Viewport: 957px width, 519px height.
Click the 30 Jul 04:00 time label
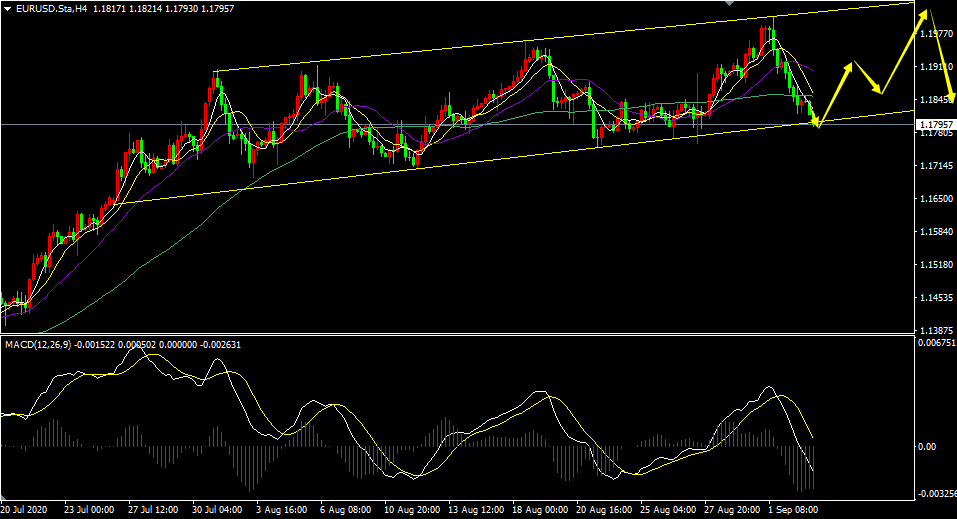point(217,510)
